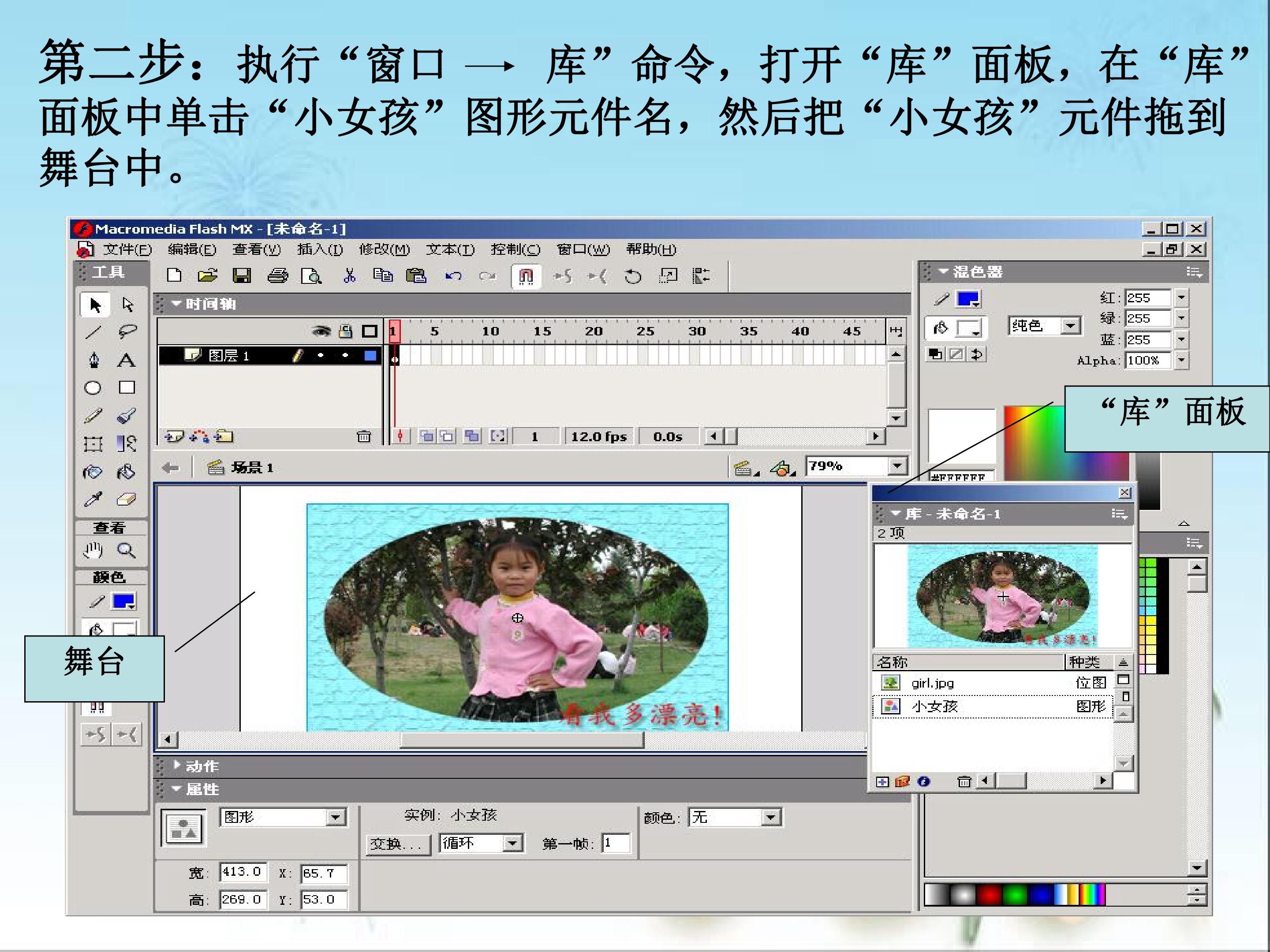
Task: Expand the 动作 actions panel
Action: click(x=177, y=766)
